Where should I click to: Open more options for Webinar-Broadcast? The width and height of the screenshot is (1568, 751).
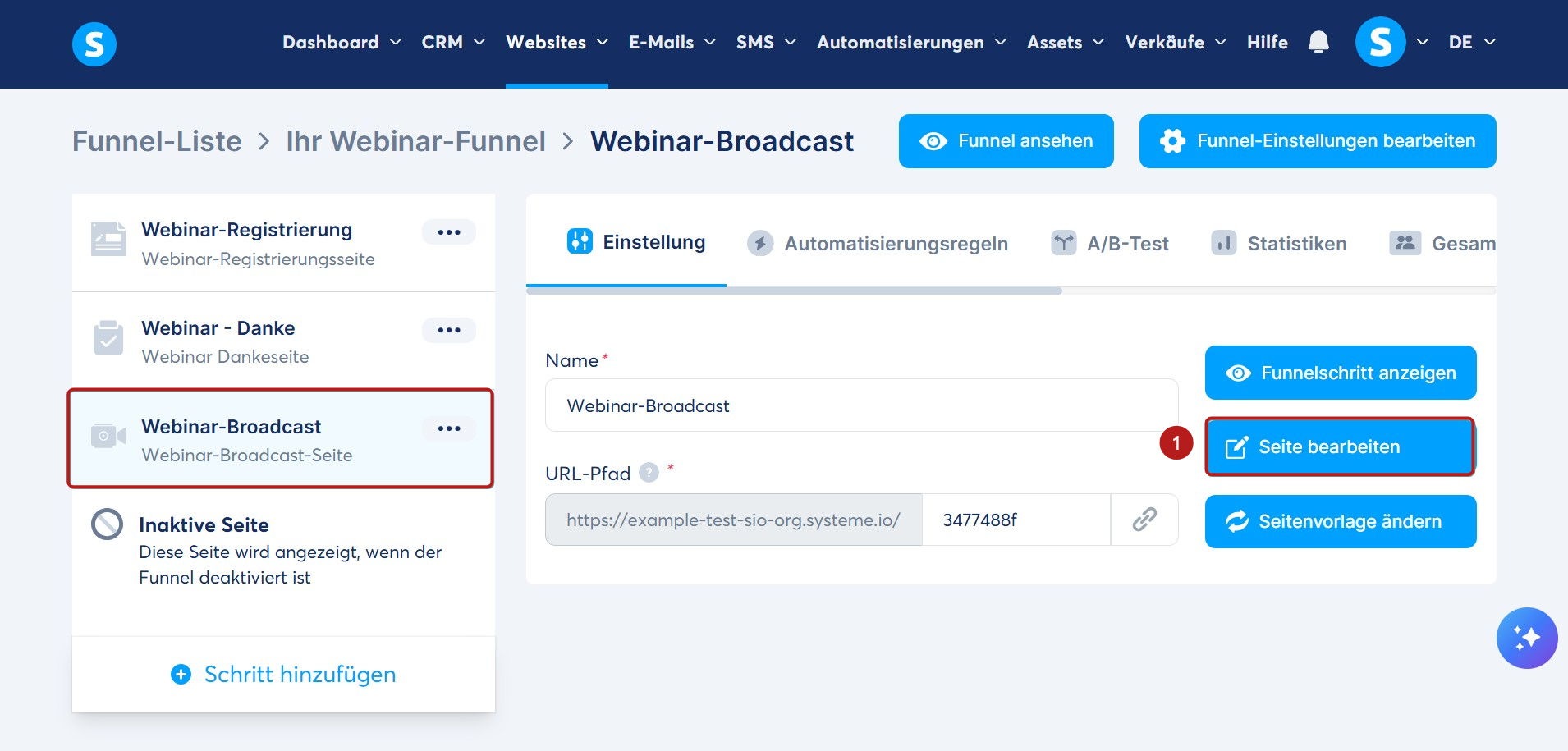pos(449,428)
